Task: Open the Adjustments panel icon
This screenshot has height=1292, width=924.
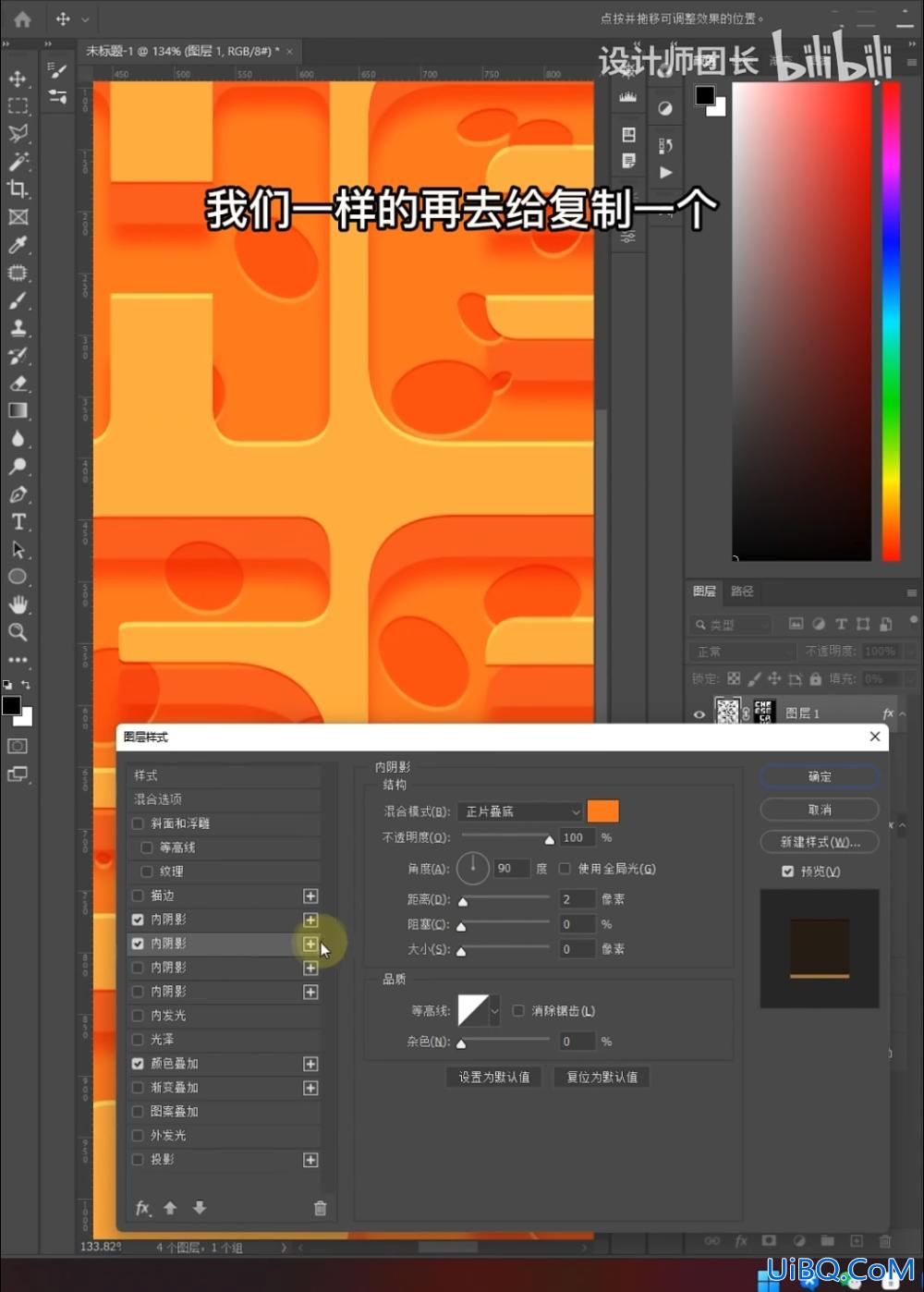Action: [x=665, y=108]
